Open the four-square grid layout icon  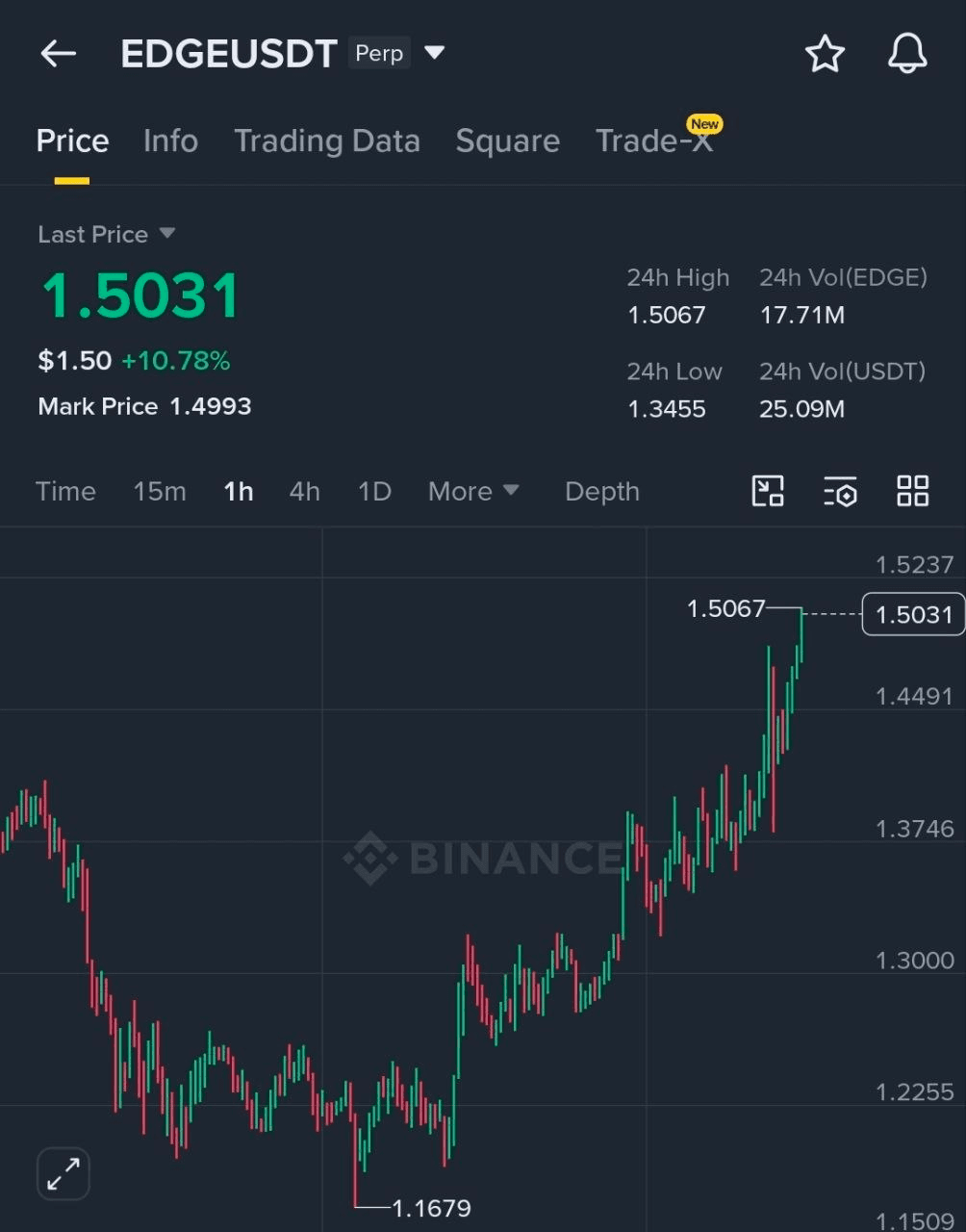point(913,491)
